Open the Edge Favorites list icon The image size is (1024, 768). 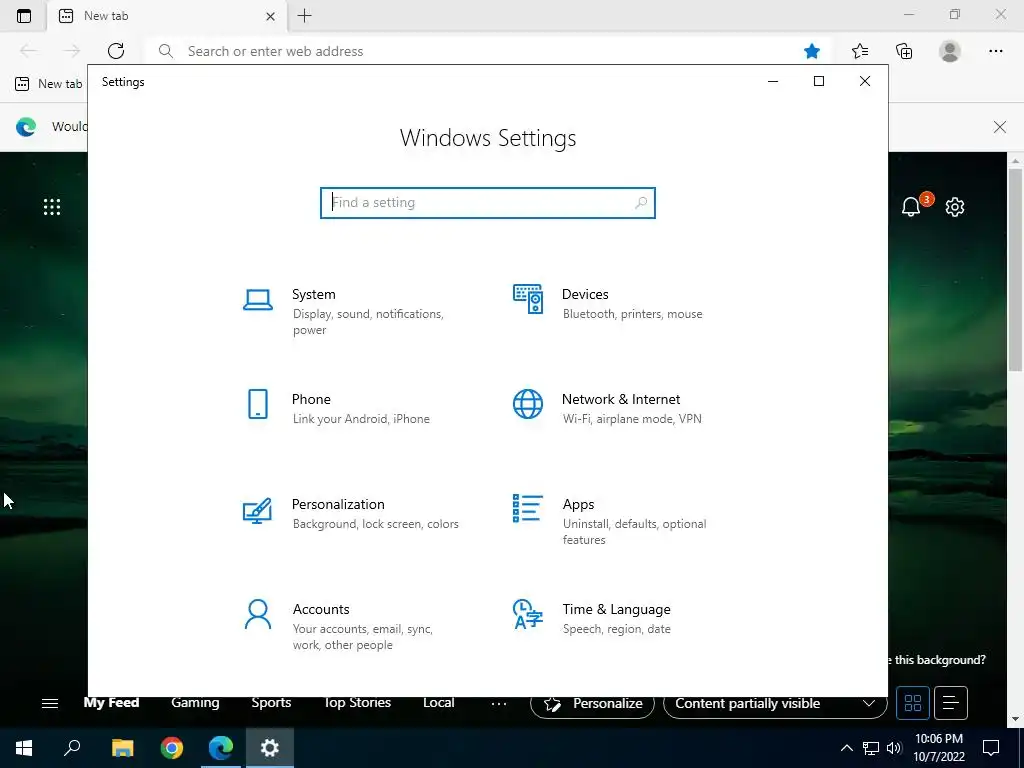(860, 51)
